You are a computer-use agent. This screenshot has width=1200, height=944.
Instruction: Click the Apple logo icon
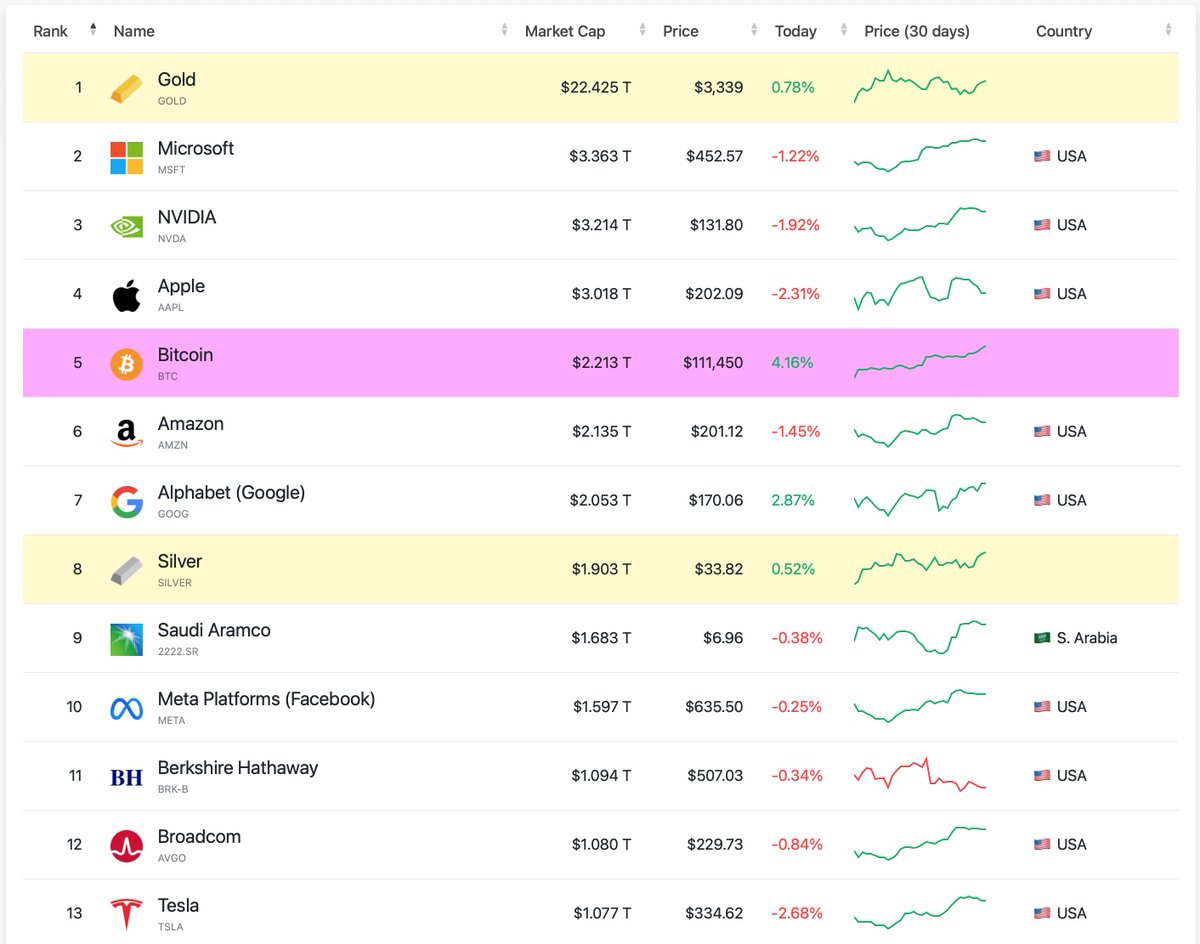tap(126, 295)
